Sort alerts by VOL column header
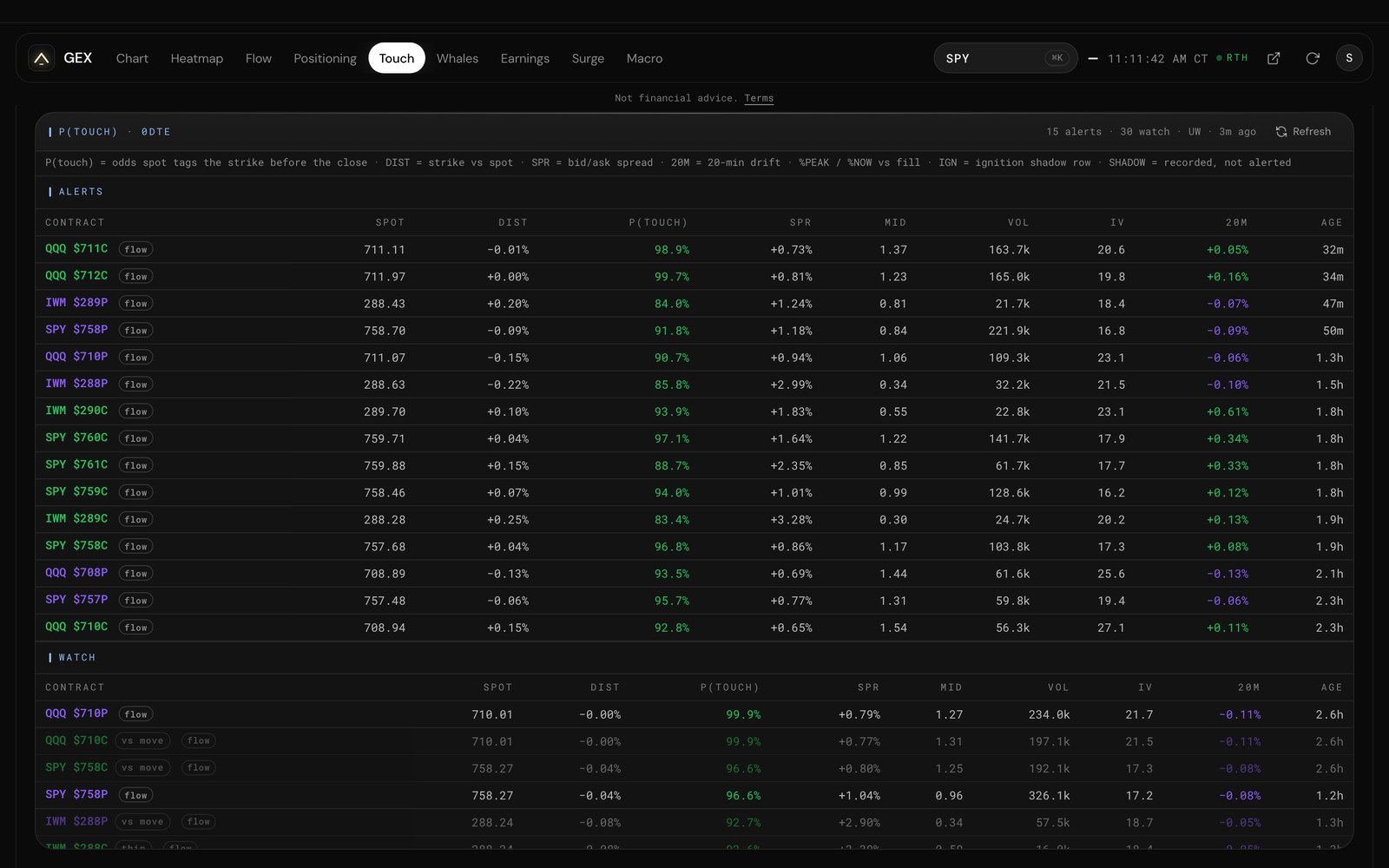This screenshot has height=868, width=1389. click(x=1018, y=223)
